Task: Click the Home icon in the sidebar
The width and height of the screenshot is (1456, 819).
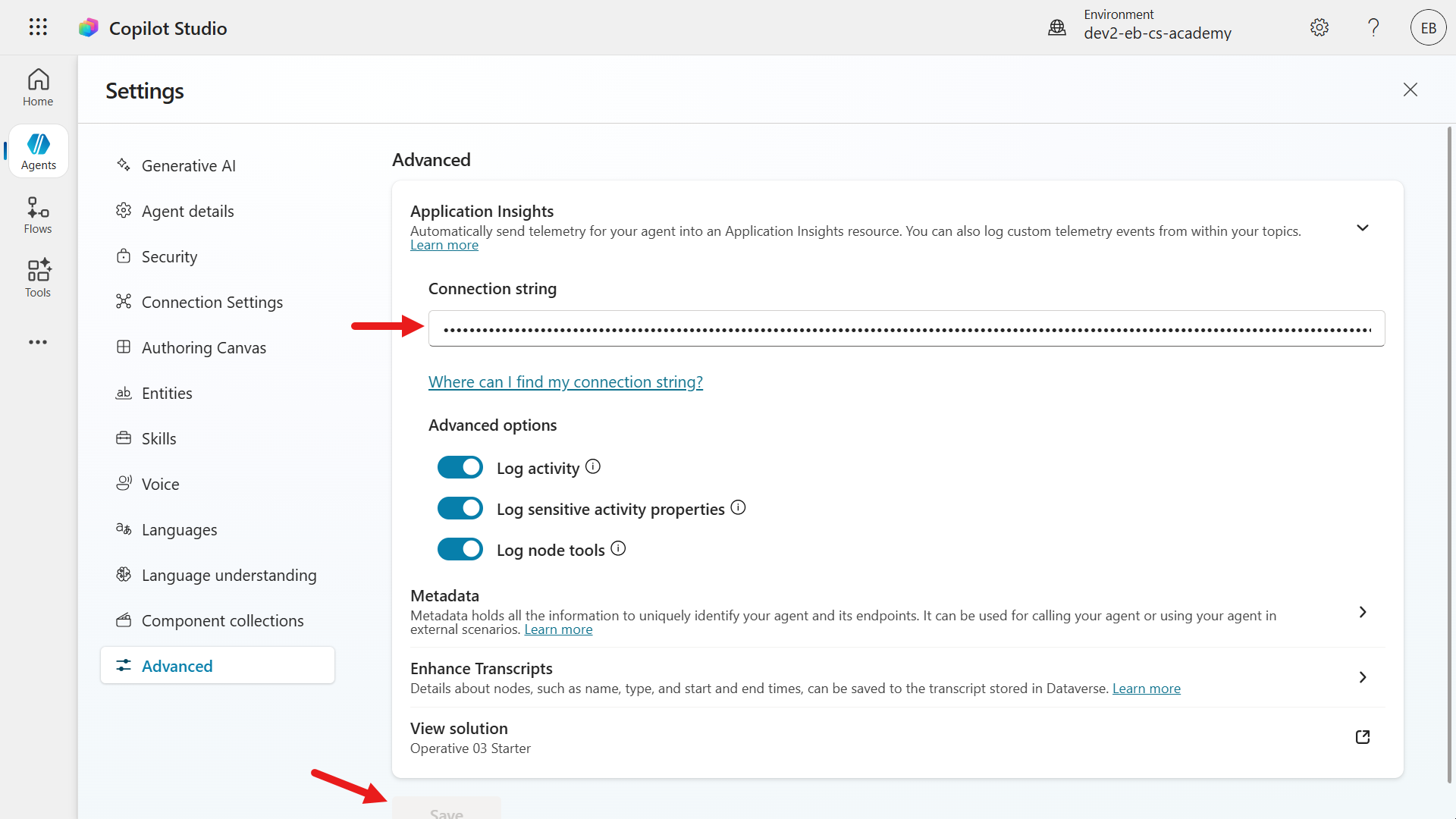Action: click(38, 86)
